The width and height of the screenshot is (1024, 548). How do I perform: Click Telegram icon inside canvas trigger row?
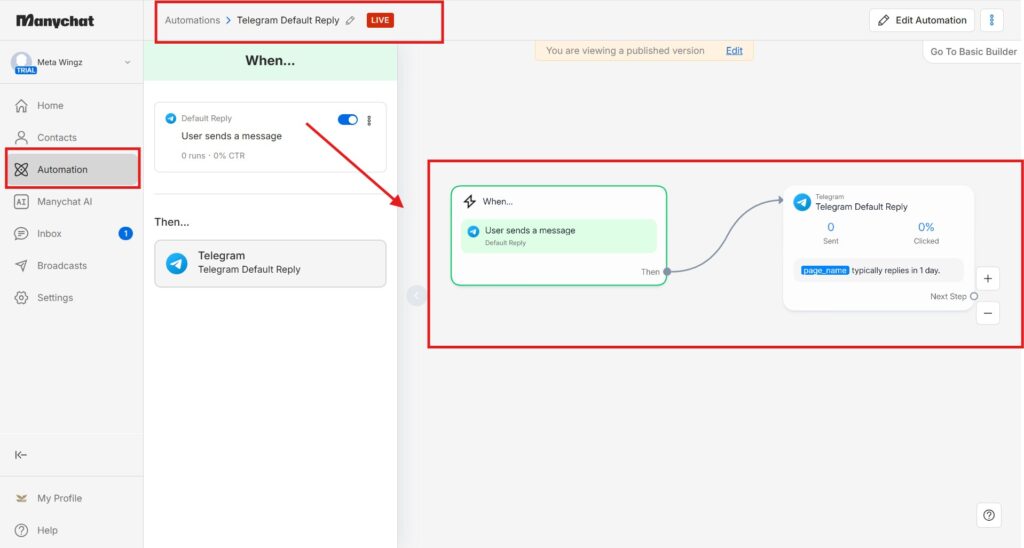[473, 231]
